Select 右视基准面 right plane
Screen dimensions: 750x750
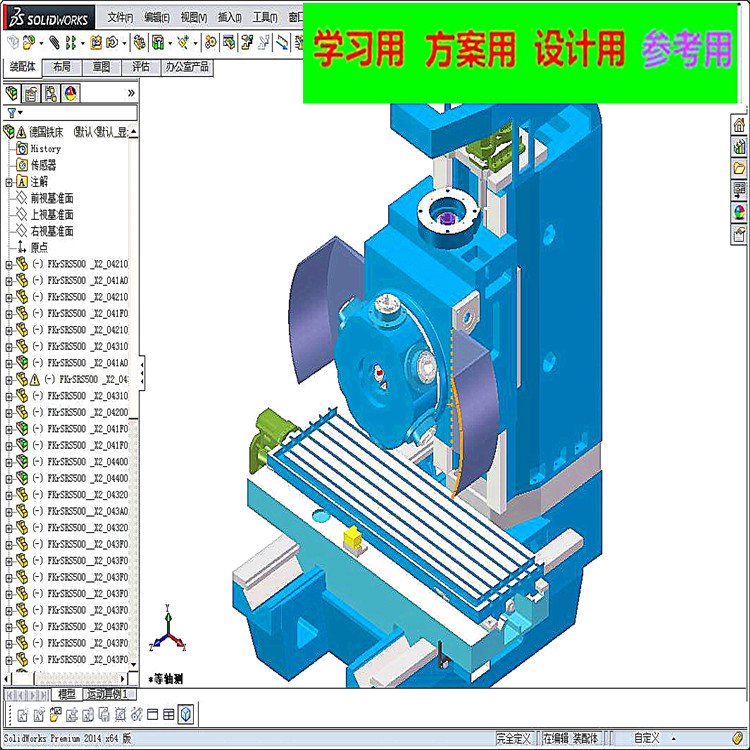(52, 231)
